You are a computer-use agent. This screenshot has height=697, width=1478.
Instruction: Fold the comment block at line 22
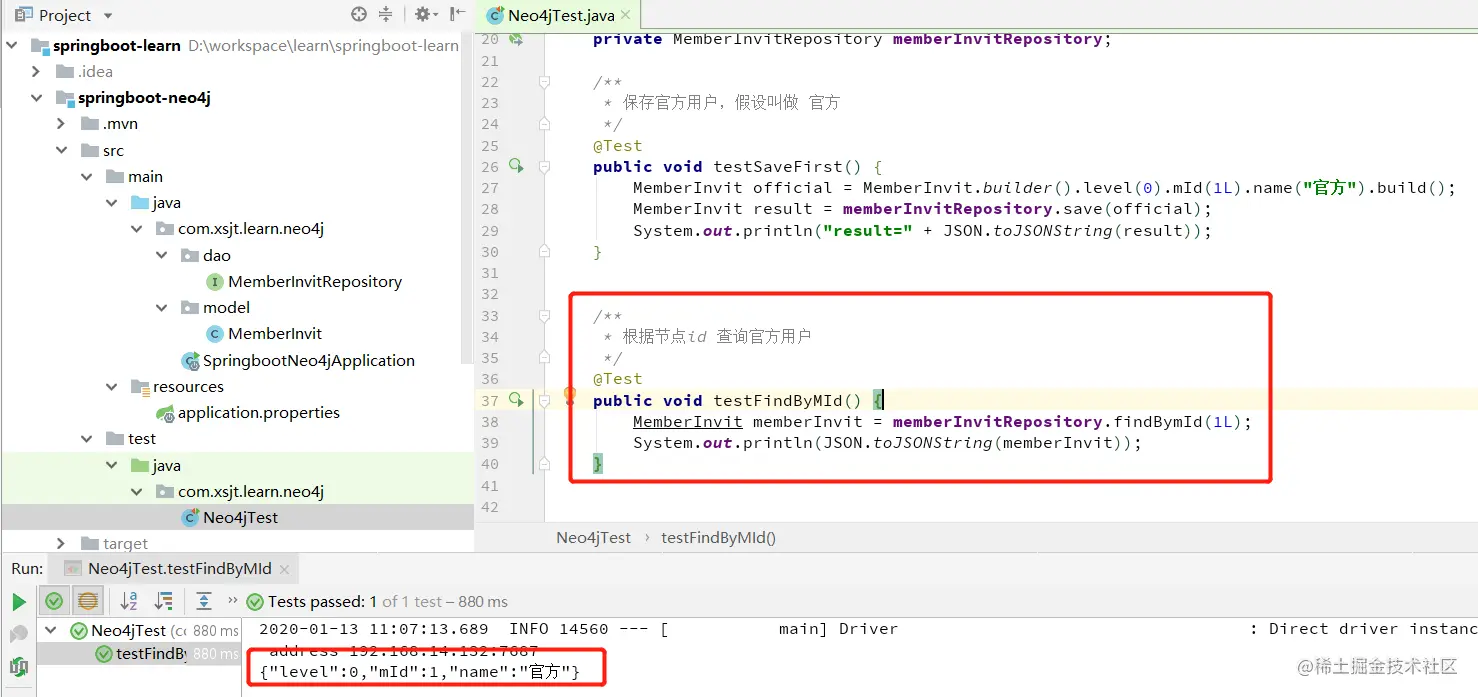(544, 82)
